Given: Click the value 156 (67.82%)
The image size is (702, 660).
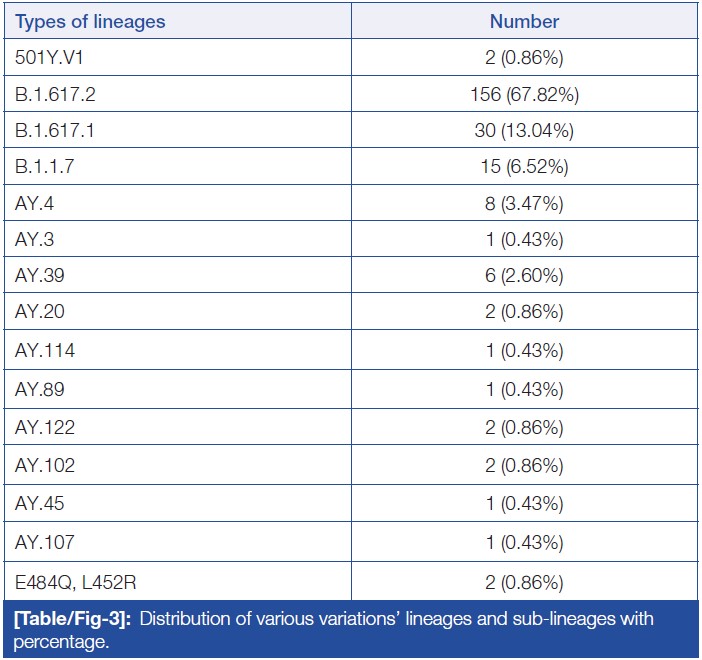Looking at the screenshot, I should tap(524, 96).
